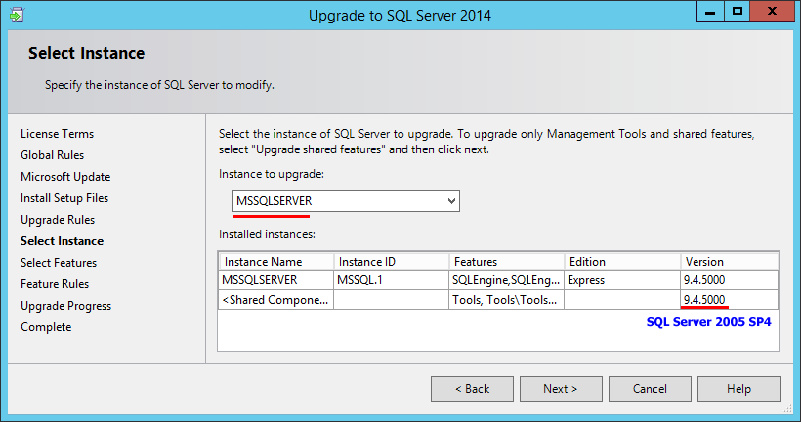Select the License Terms step
The width and height of the screenshot is (801, 422).
57,134
